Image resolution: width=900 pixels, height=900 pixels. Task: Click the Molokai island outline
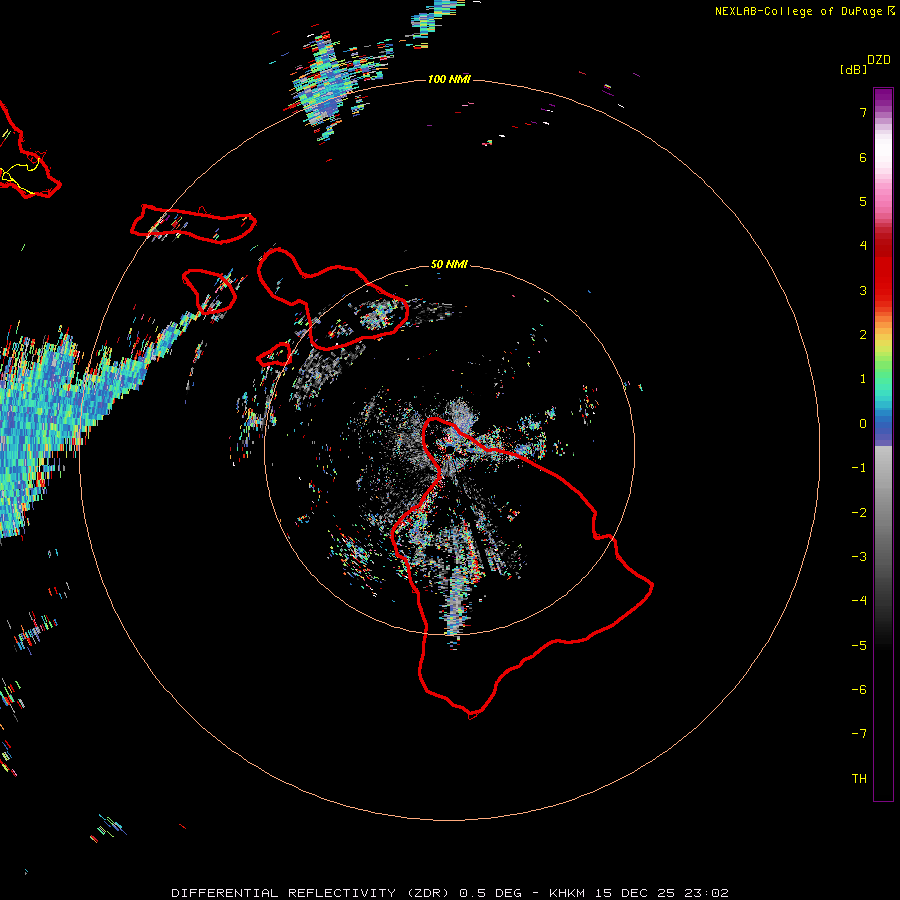coord(193,224)
